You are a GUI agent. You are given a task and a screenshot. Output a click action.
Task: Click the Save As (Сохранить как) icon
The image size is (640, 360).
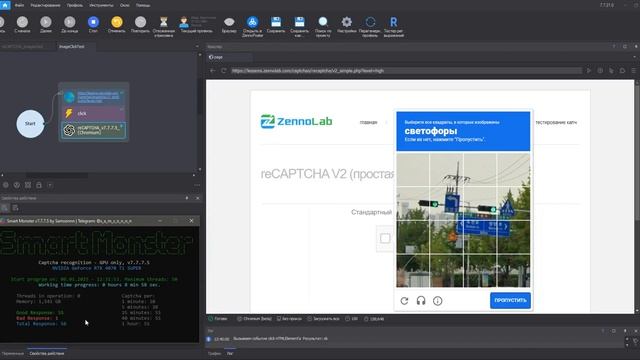tap(300, 22)
